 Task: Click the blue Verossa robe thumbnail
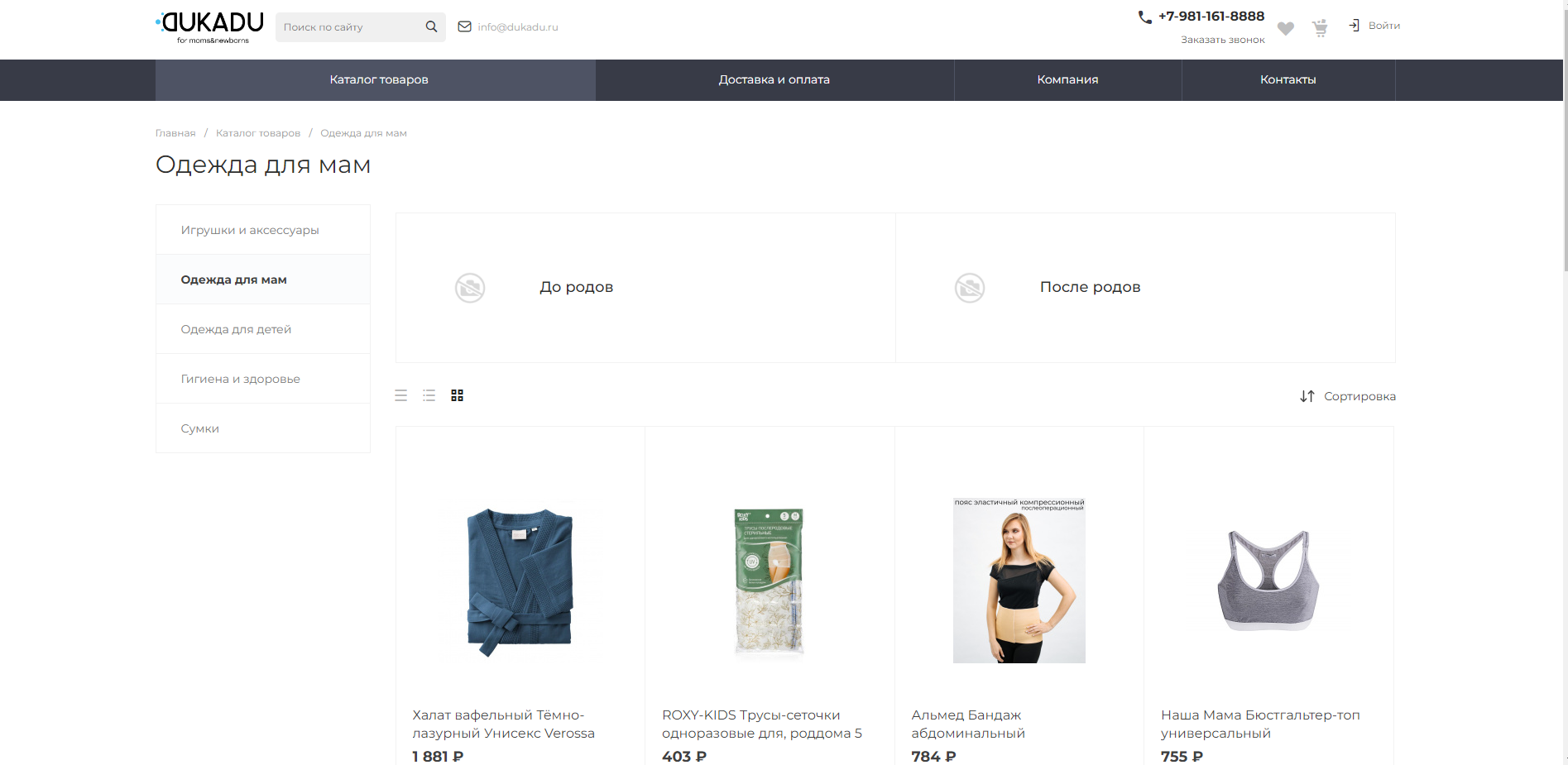point(520,582)
